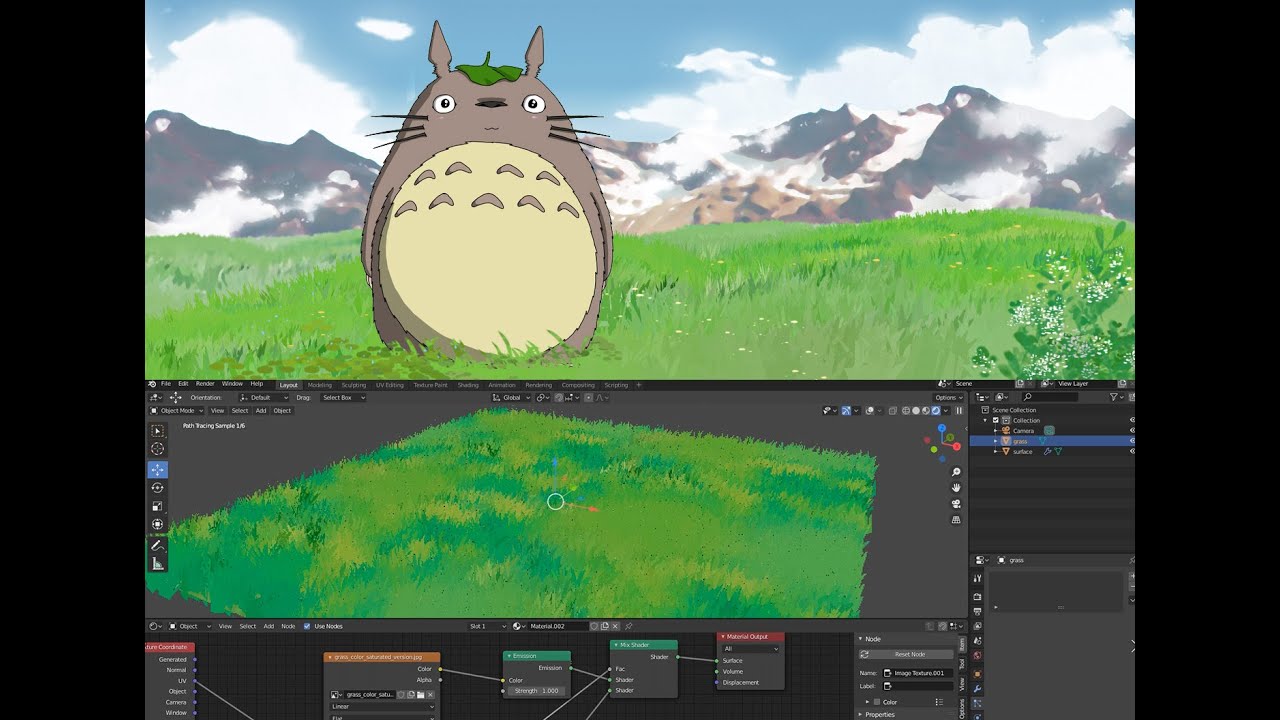
Task: Open the Render menu
Action: pos(205,384)
